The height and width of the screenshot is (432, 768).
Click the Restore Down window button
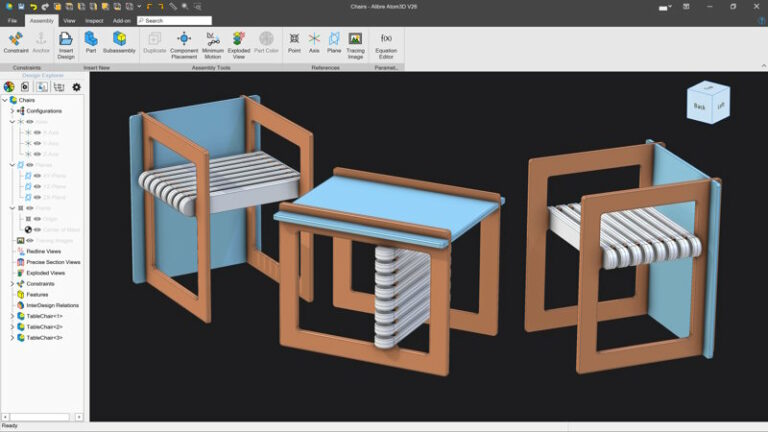tap(733, 6)
